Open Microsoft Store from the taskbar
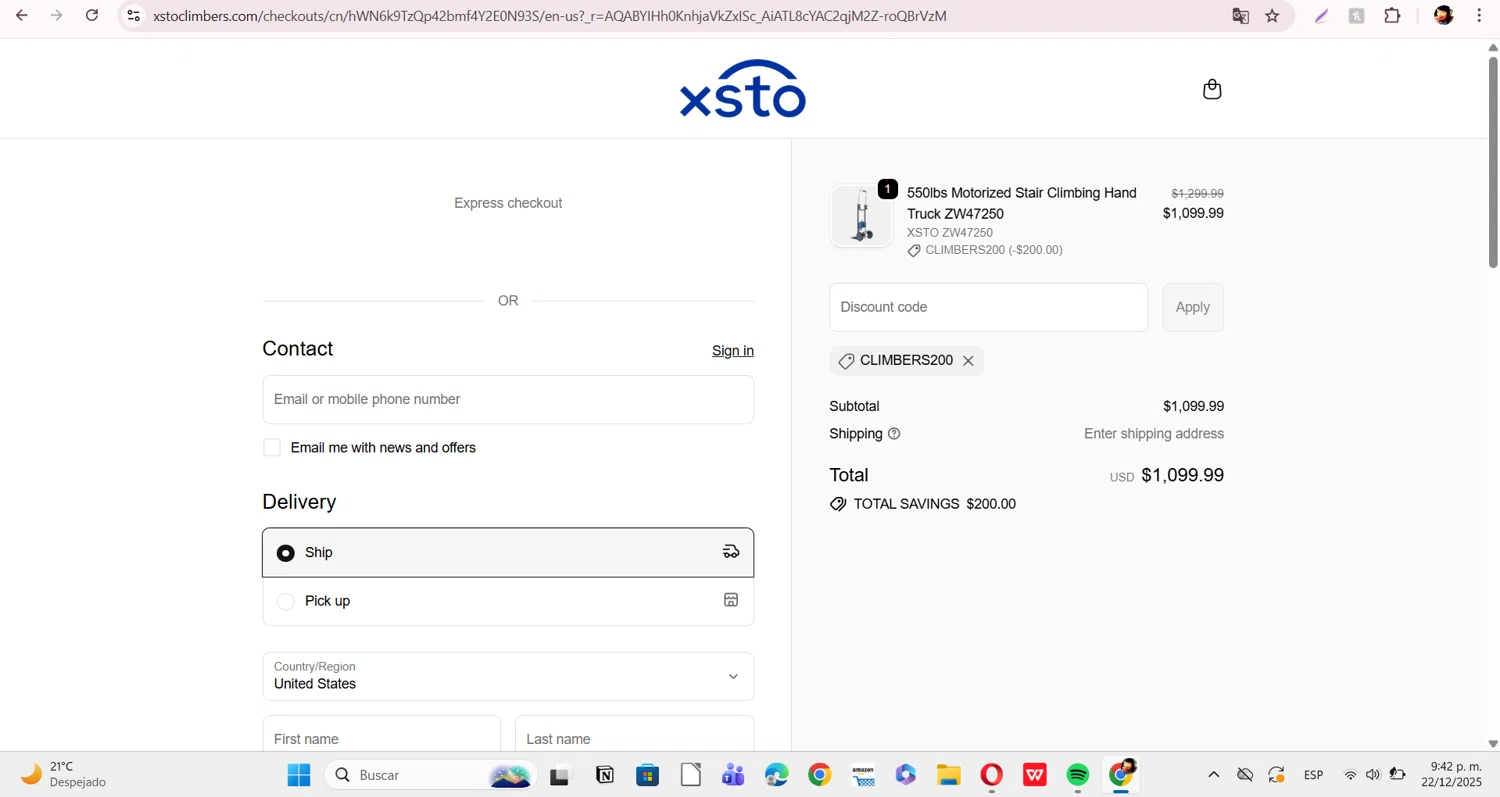Image resolution: width=1500 pixels, height=797 pixels. pyautogui.click(x=647, y=775)
